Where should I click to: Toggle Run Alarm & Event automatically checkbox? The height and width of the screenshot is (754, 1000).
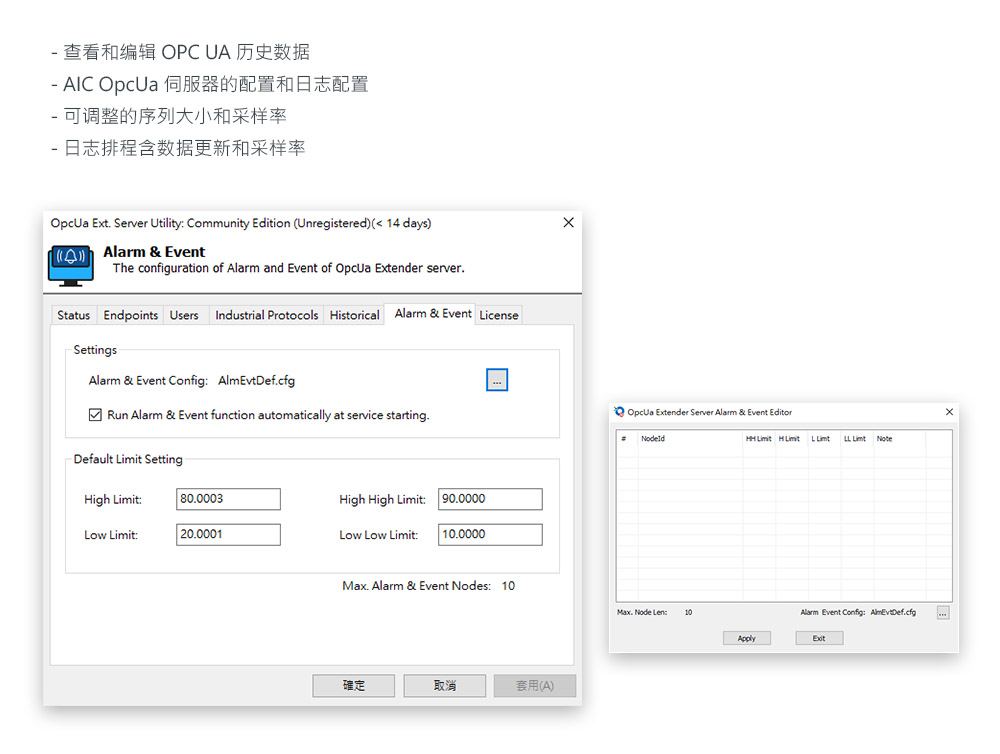click(x=95, y=415)
